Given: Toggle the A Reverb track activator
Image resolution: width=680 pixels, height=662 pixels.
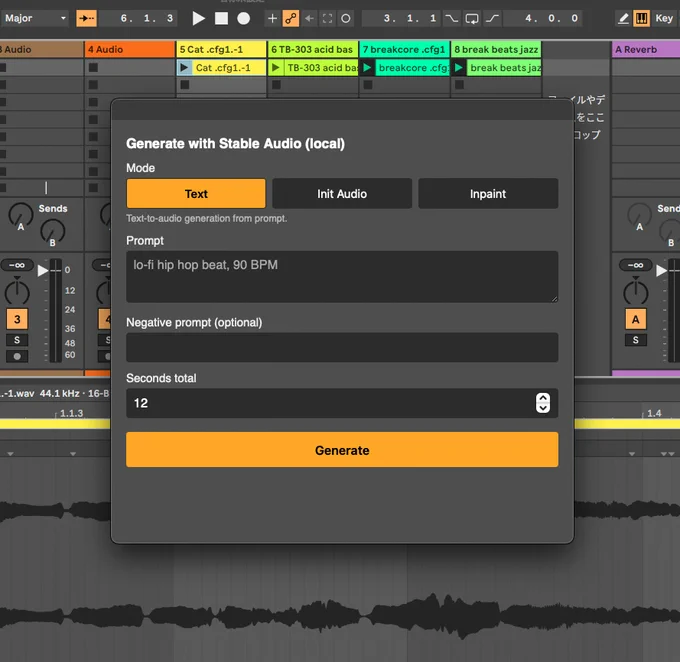Looking at the screenshot, I should pyautogui.click(x=636, y=319).
